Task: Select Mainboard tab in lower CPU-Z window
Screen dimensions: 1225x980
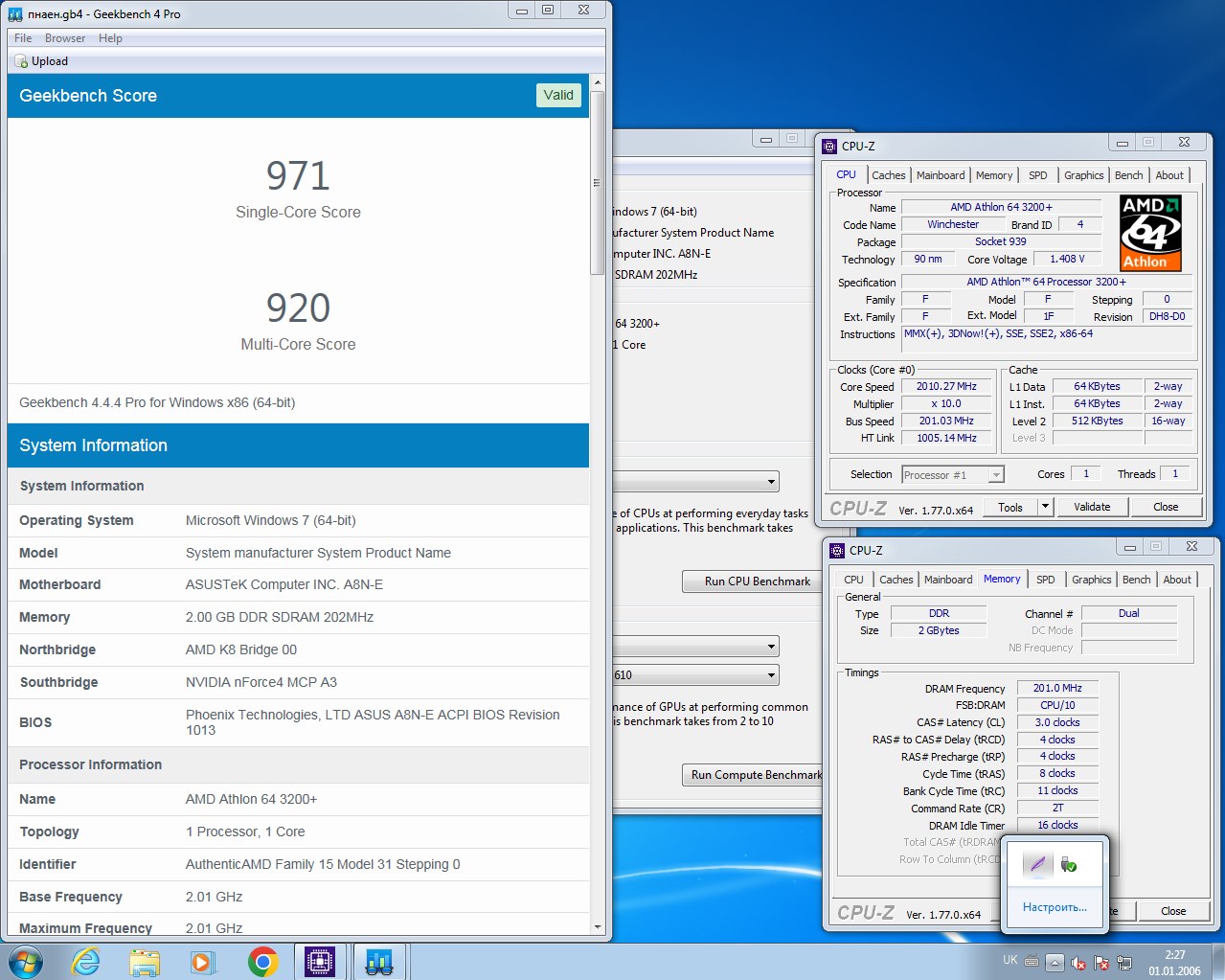Action: click(948, 580)
